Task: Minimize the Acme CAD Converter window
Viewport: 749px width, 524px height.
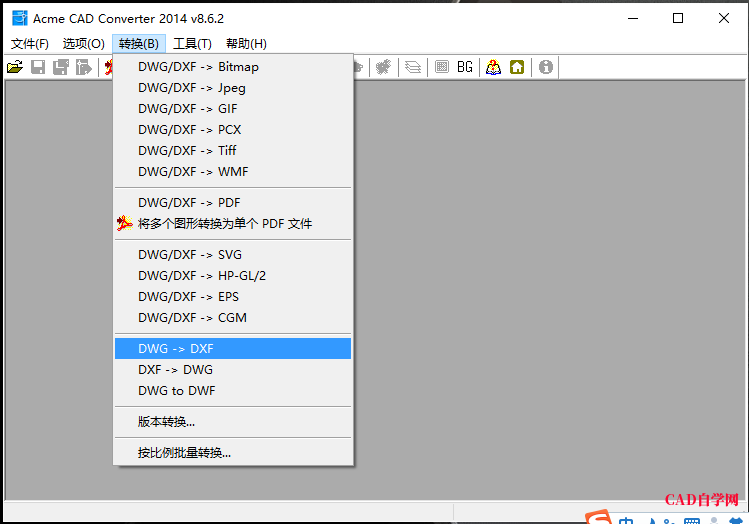Action: [x=633, y=18]
